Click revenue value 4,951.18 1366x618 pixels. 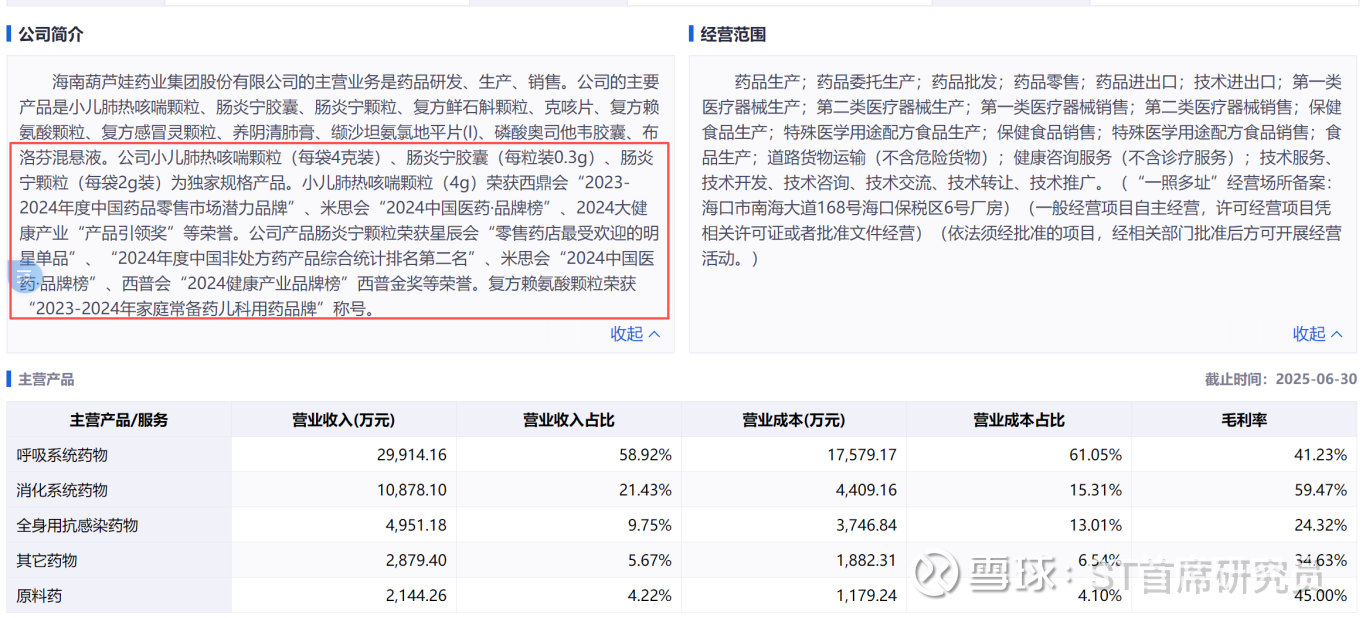tap(416, 525)
